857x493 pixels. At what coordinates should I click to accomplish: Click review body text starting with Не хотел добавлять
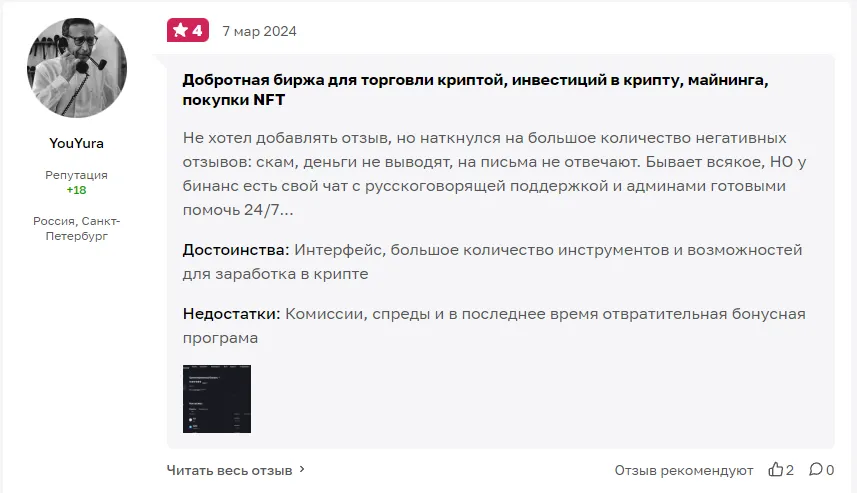[494, 174]
